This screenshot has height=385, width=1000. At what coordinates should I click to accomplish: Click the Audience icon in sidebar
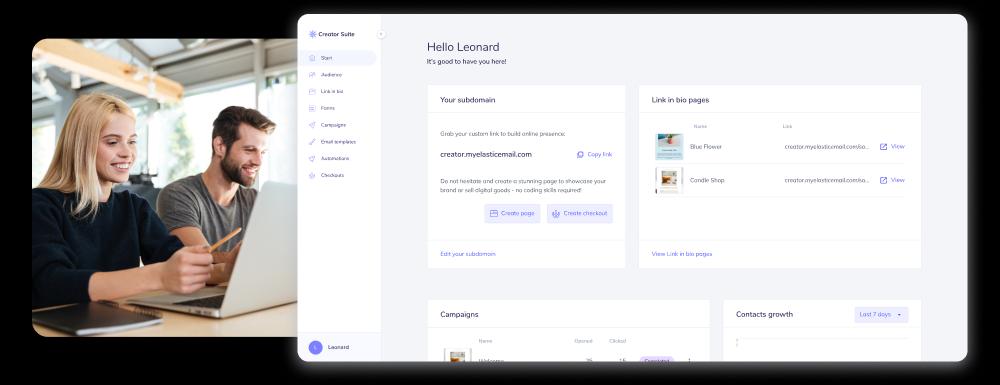pyautogui.click(x=312, y=75)
